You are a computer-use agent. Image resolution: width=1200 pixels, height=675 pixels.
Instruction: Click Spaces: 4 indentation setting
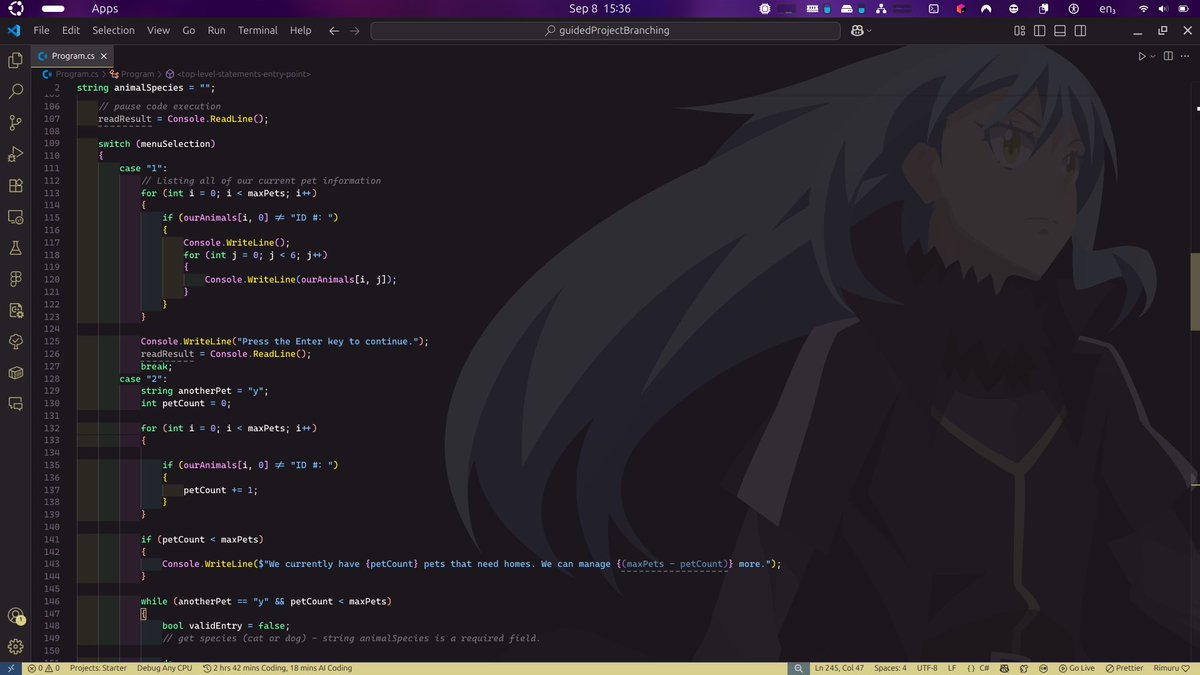pyautogui.click(x=890, y=667)
